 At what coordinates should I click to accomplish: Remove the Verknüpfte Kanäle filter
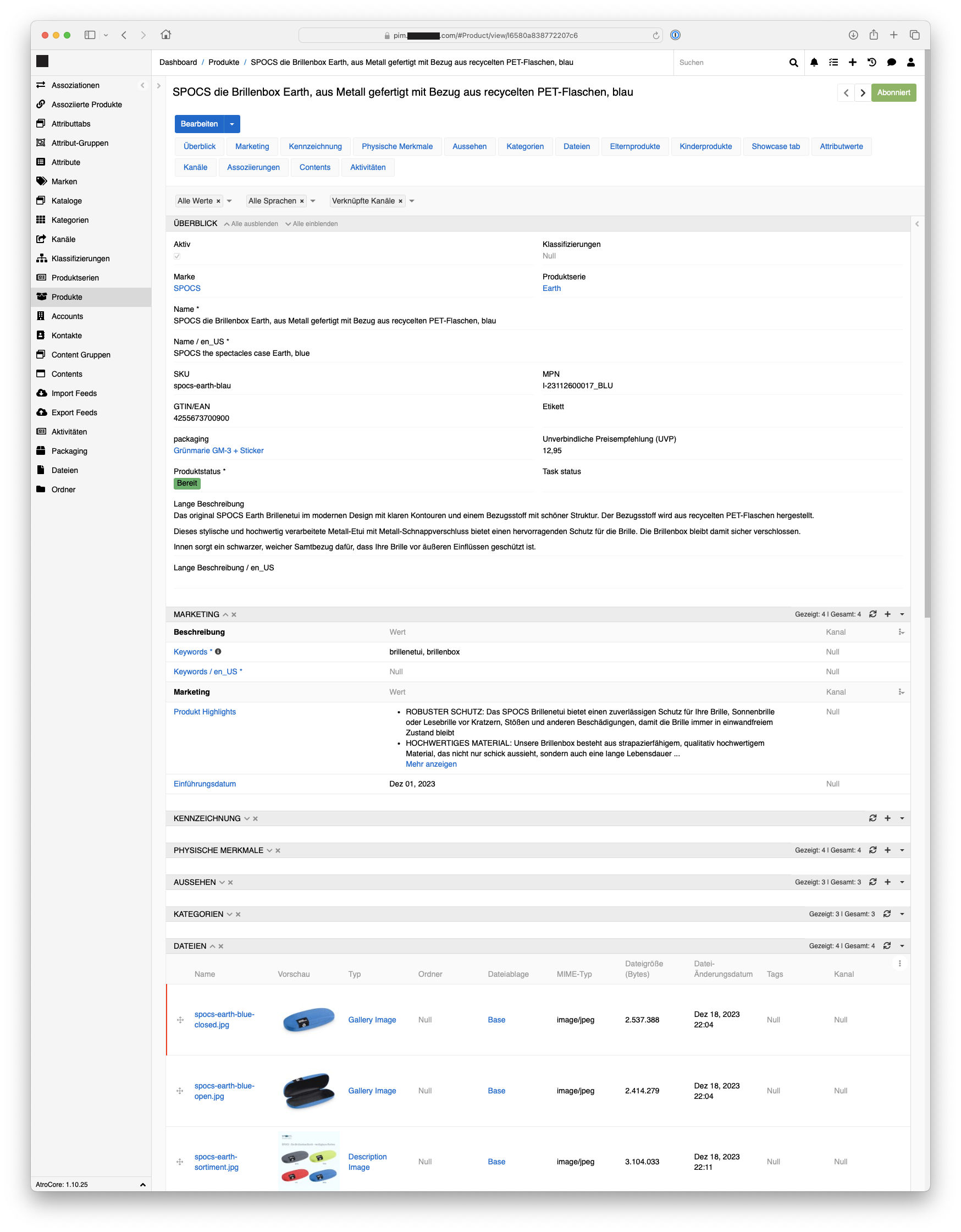point(400,201)
